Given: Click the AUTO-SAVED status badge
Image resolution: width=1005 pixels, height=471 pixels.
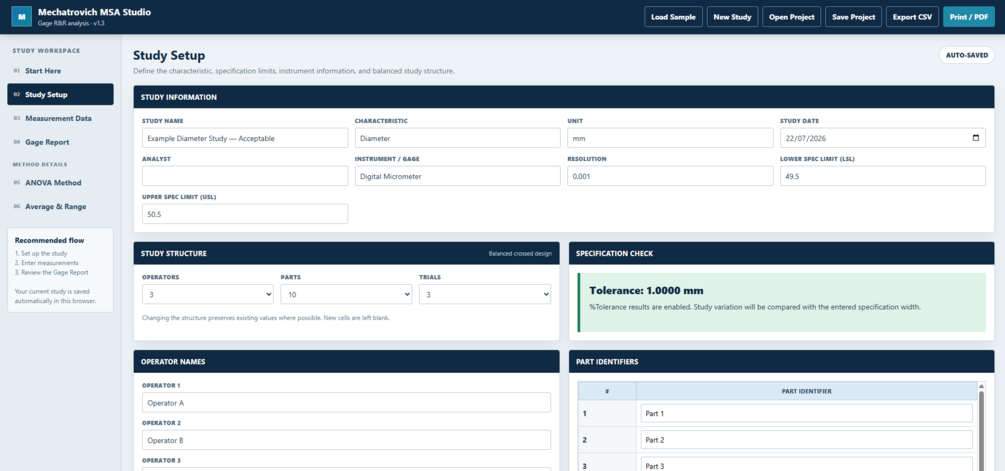Looking at the screenshot, I should point(967,55).
